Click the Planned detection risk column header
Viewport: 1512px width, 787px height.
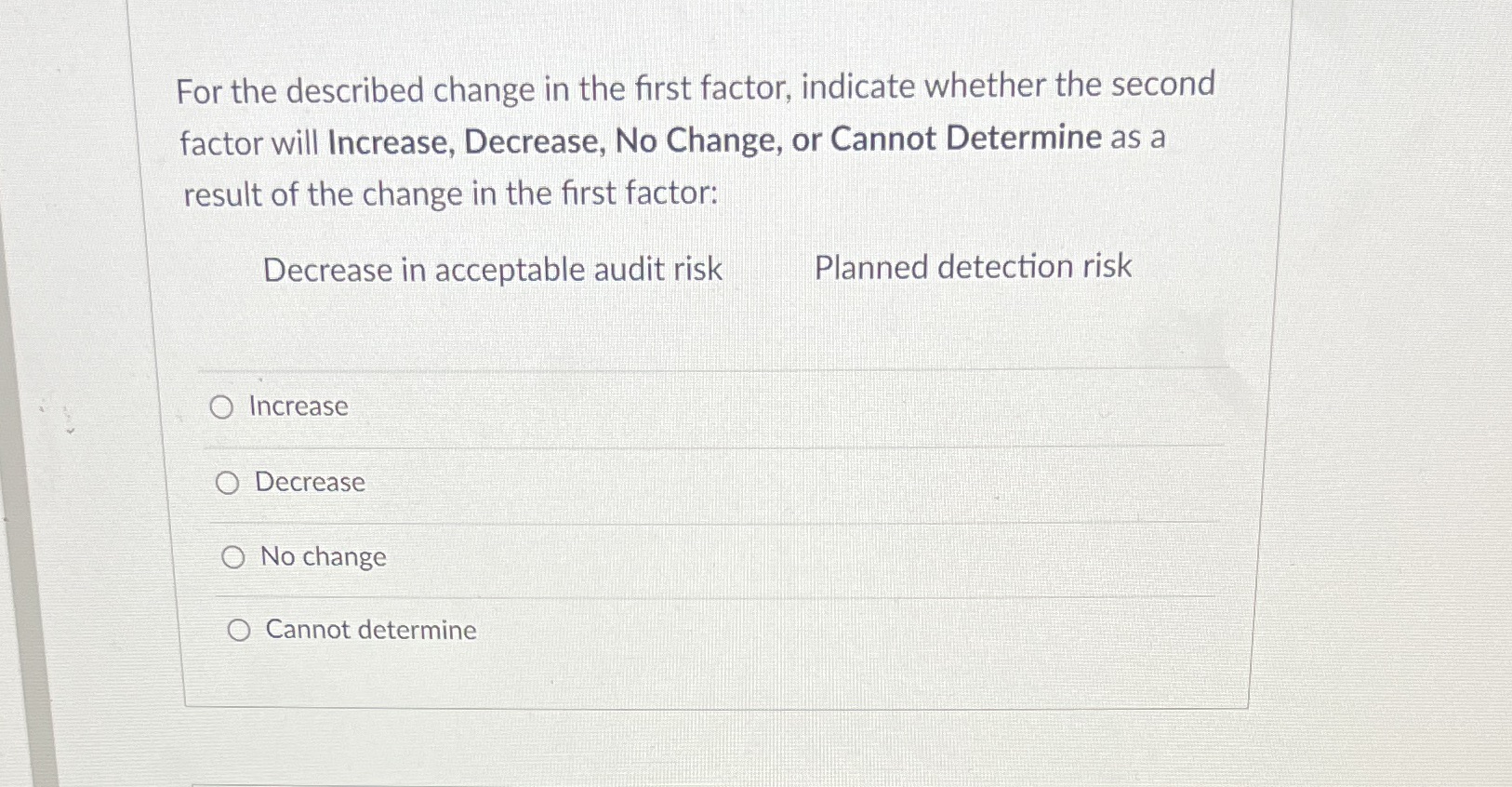[972, 267]
